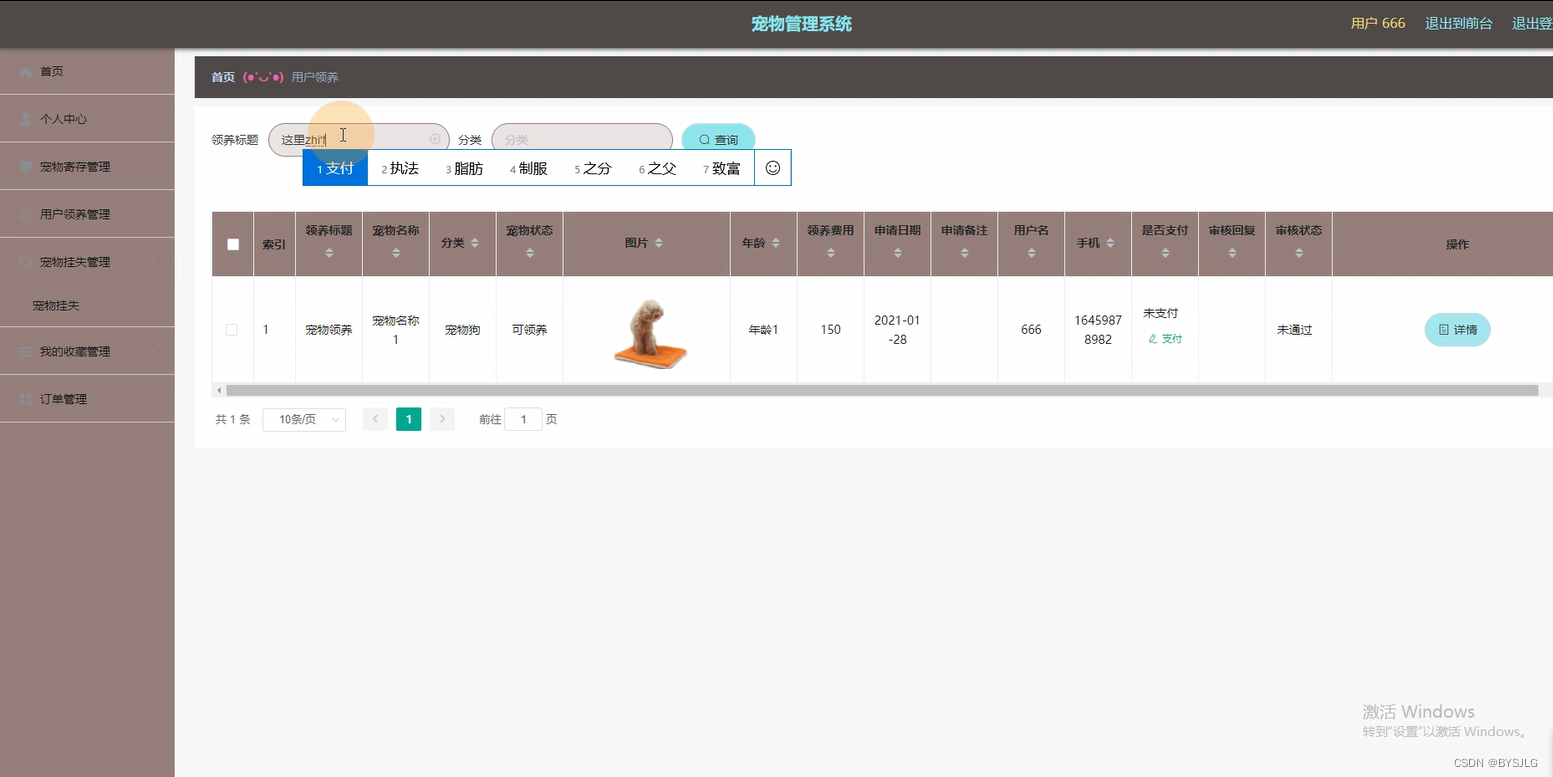
Task: Sort table by 申请日期 column arrows
Action: [898, 254]
